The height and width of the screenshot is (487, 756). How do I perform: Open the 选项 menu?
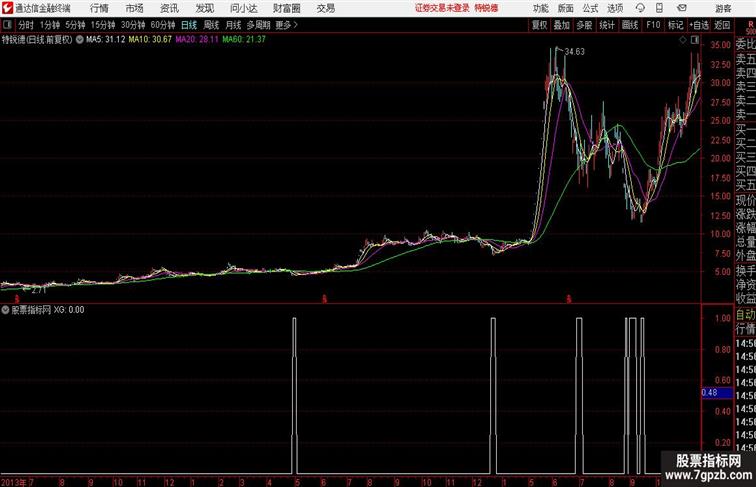[x=615, y=8]
